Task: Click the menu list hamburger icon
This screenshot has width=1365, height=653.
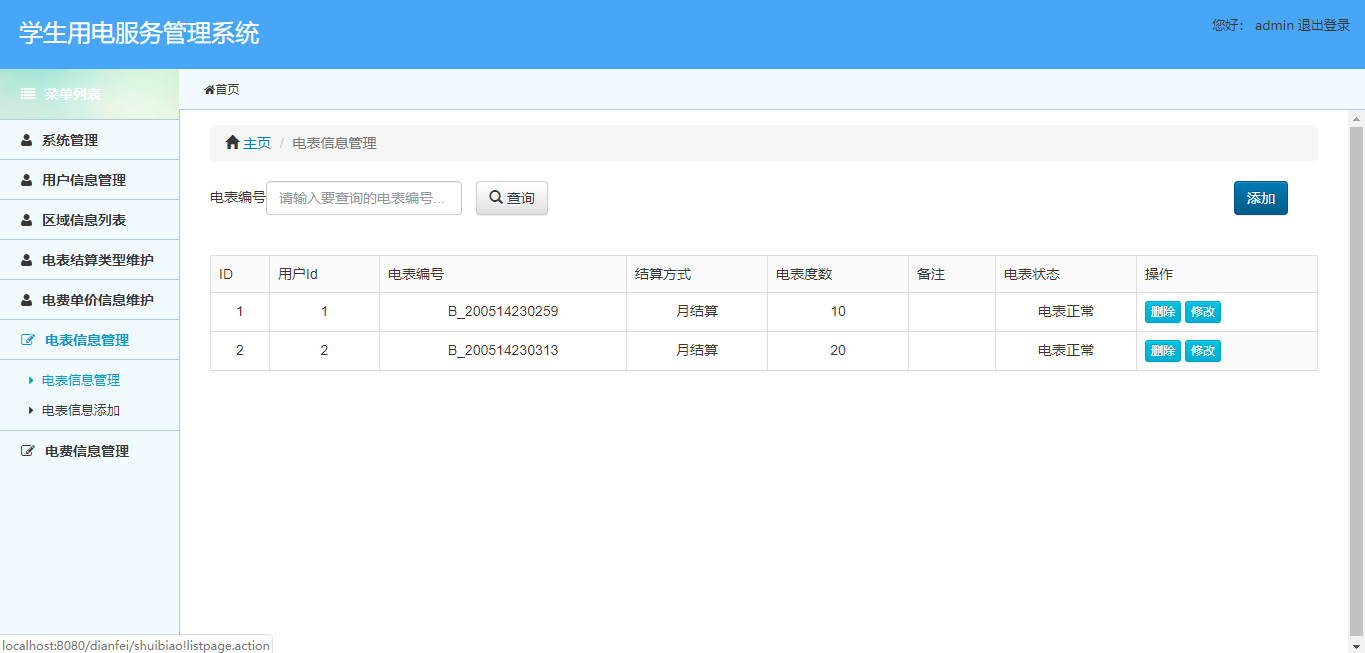Action: coord(28,94)
